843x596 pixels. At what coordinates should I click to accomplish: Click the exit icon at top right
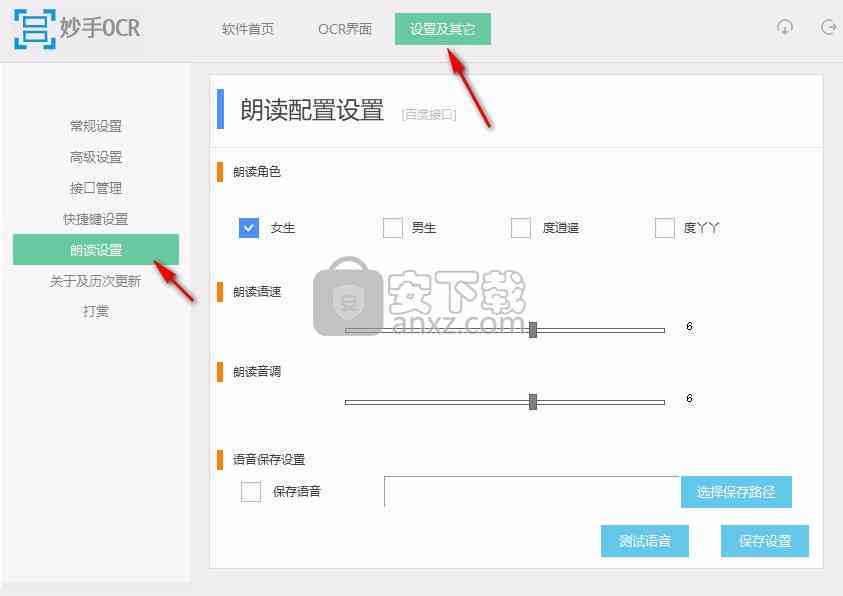pos(829,27)
